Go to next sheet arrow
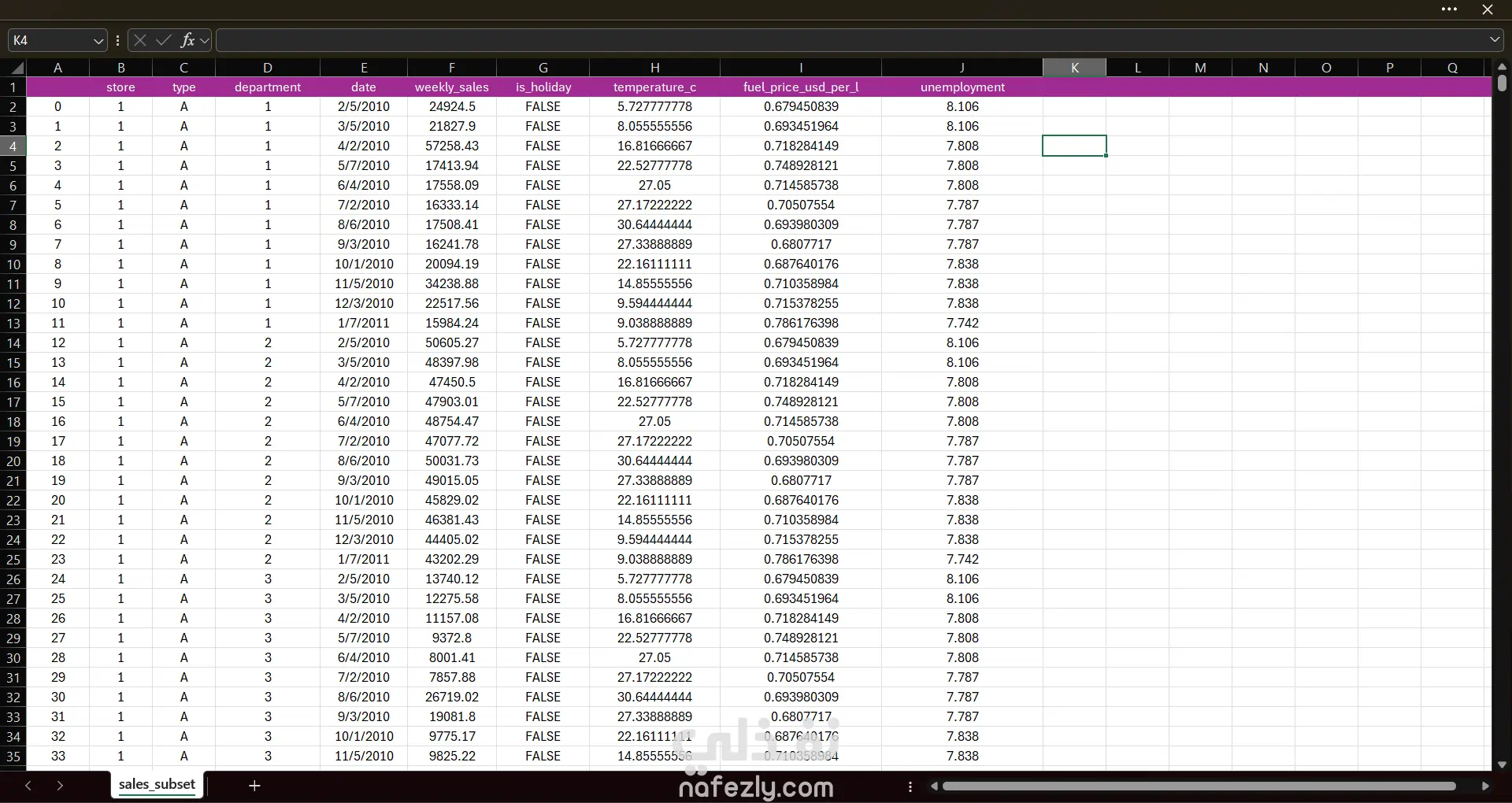The image size is (1512, 803). pos(60,786)
